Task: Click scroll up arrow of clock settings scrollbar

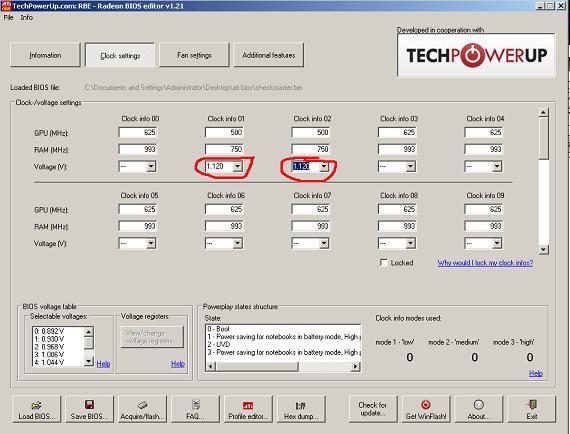Action: point(543,112)
